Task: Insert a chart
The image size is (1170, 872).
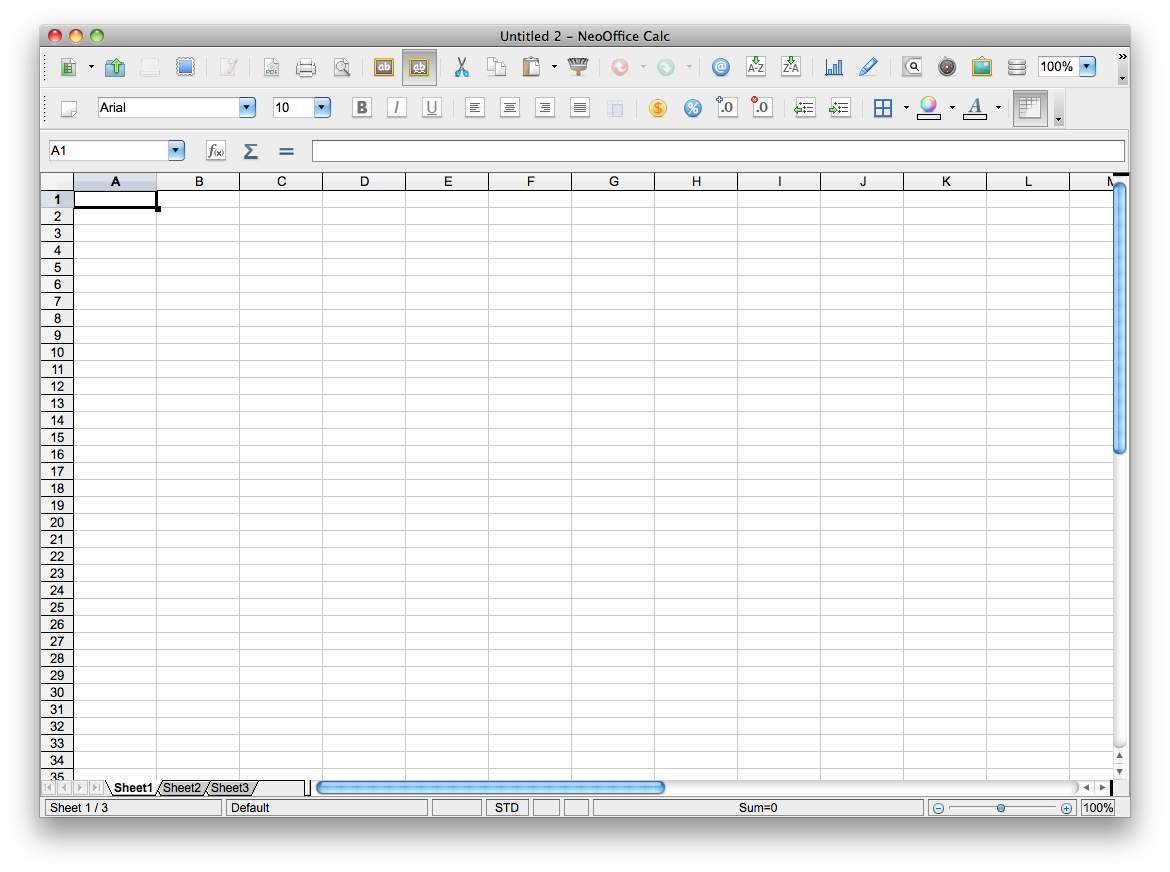Action: point(834,67)
